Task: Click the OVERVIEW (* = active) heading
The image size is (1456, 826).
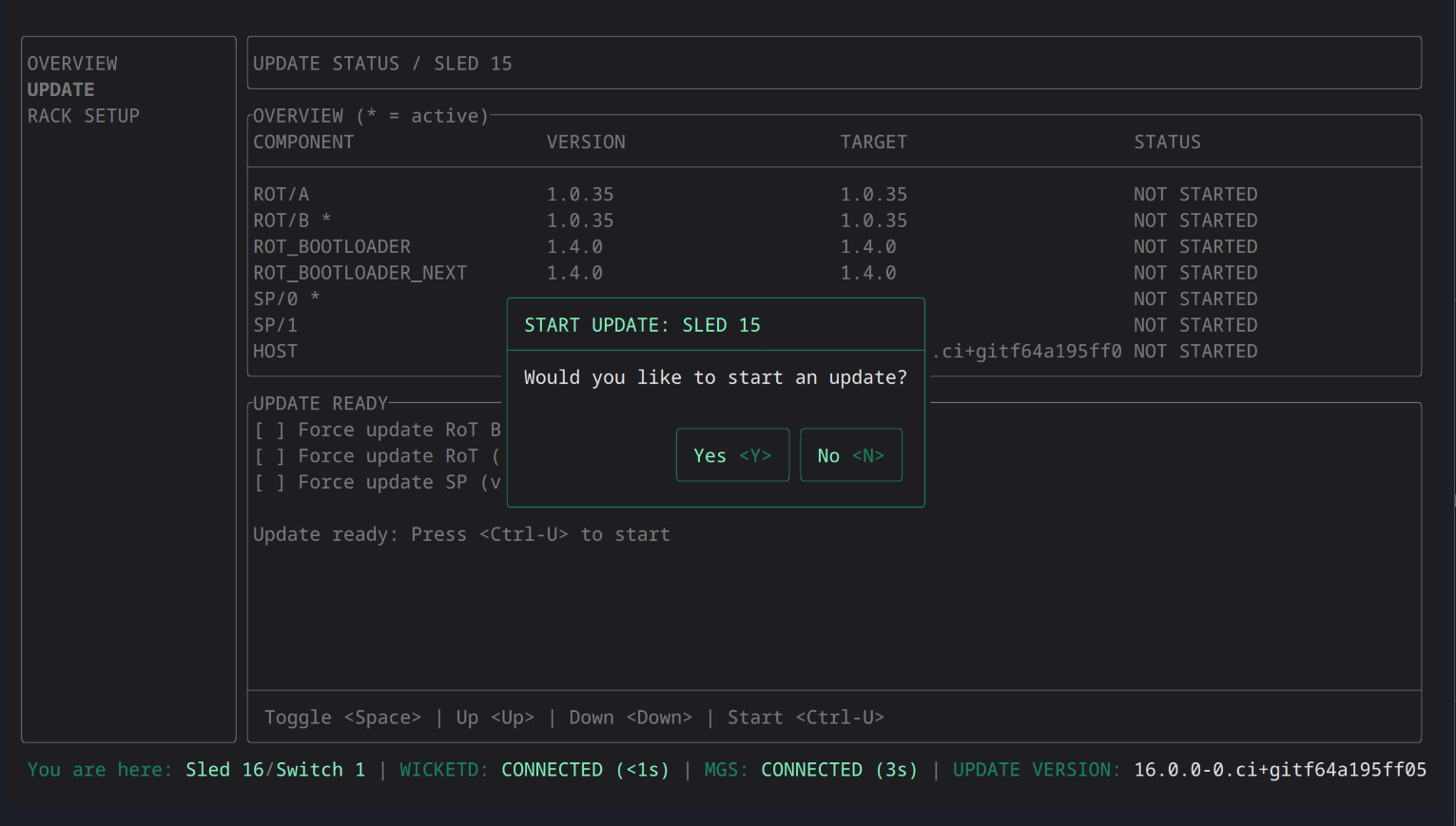Action: click(371, 116)
